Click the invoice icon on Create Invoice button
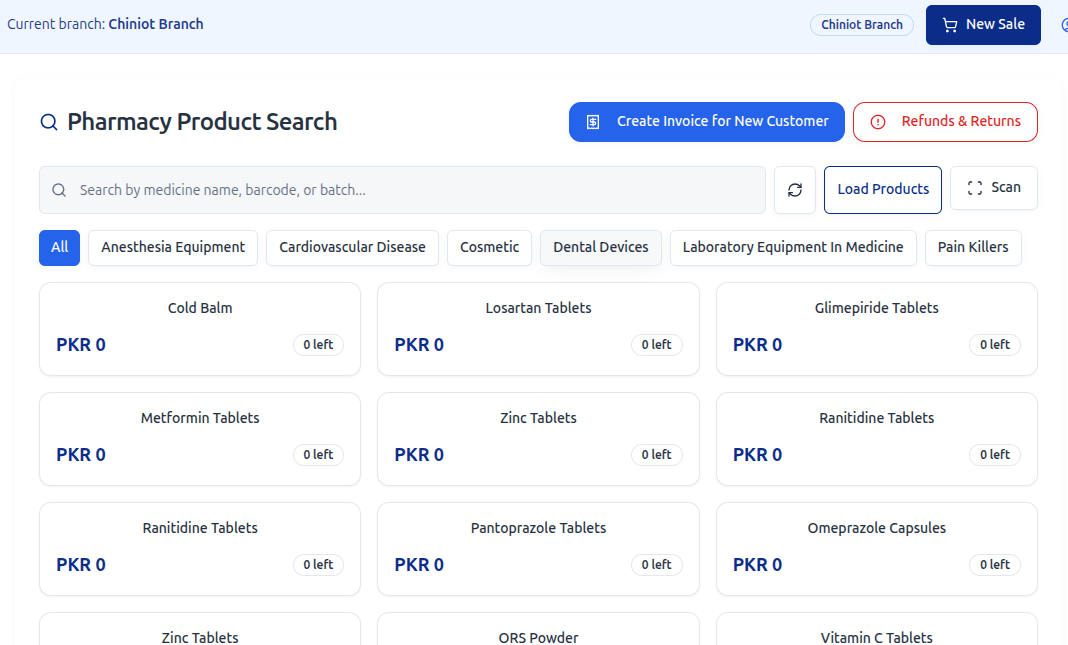 [x=593, y=122]
